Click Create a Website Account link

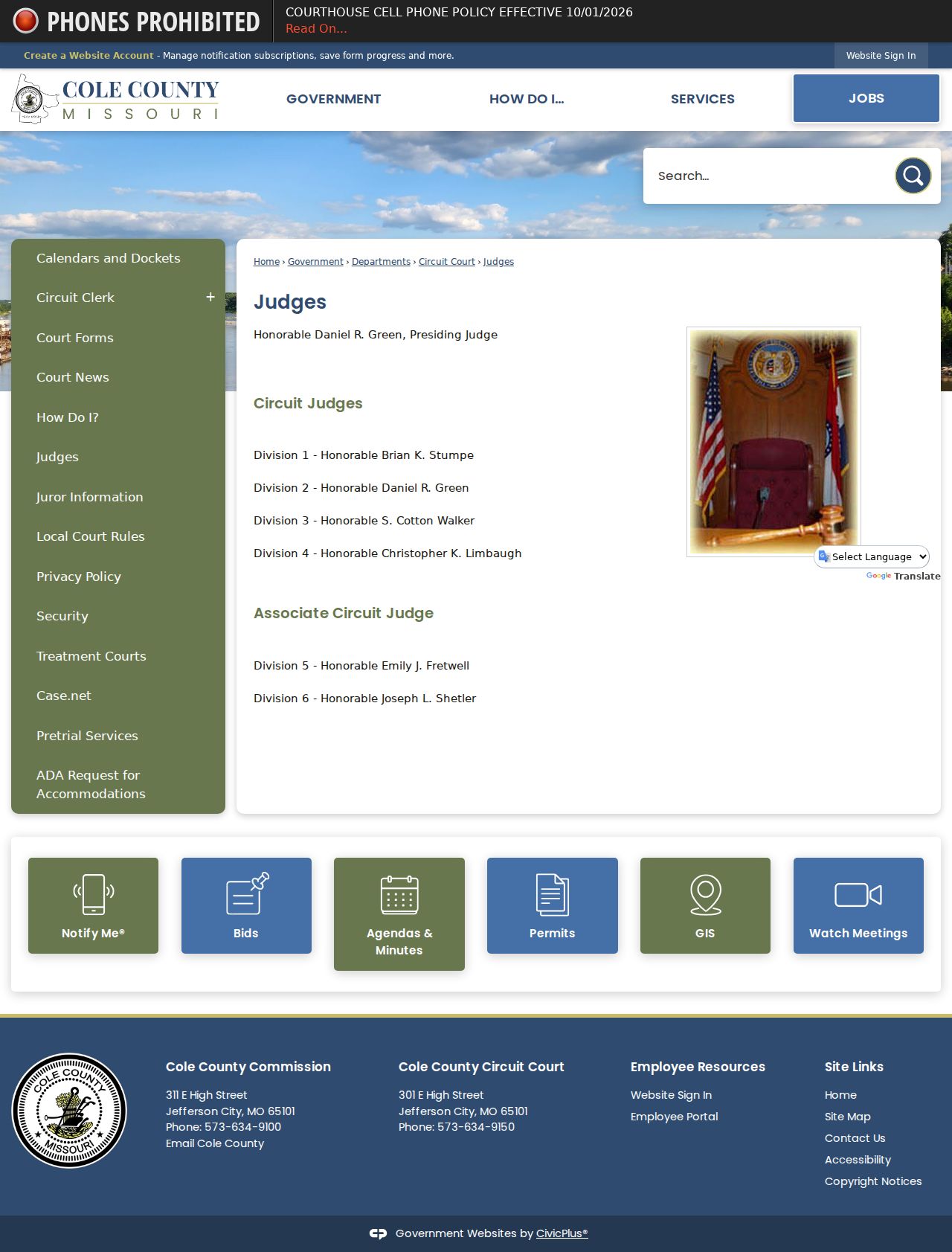(89, 55)
